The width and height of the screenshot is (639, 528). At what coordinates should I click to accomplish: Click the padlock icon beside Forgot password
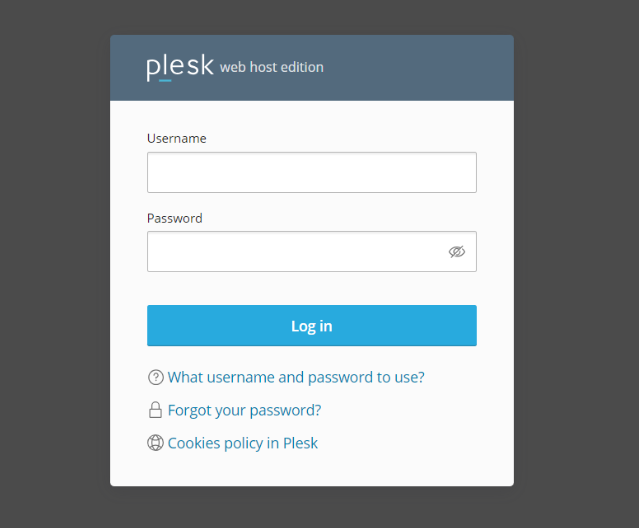[155, 410]
